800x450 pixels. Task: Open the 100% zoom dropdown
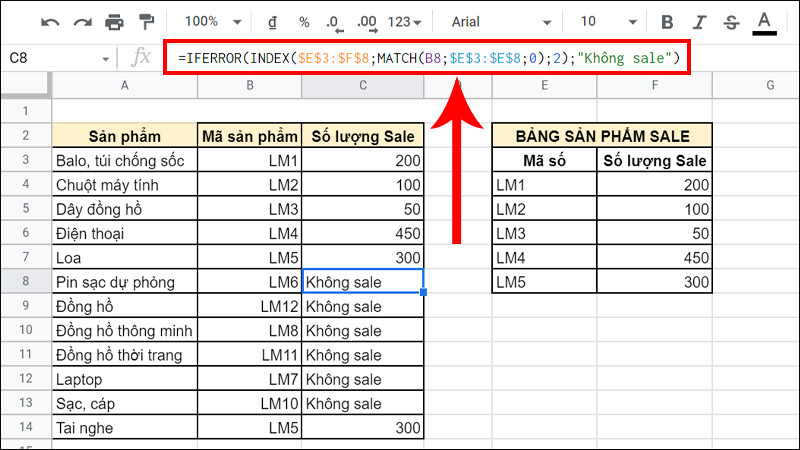pos(213,21)
